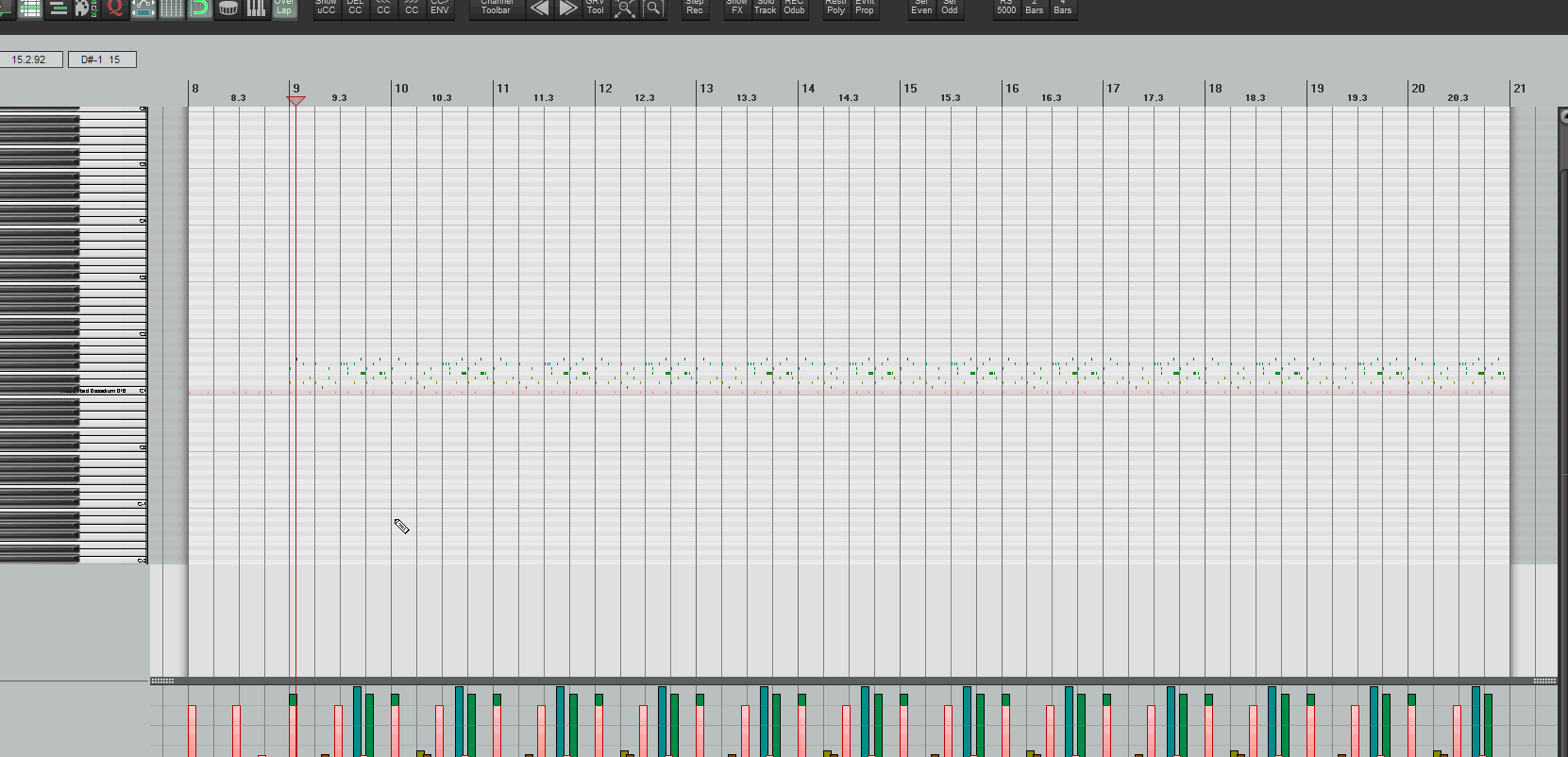The height and width of the screenshot is (757, 1568).
Task: Click the note readout D#-1 15
Action: [102, 59]
